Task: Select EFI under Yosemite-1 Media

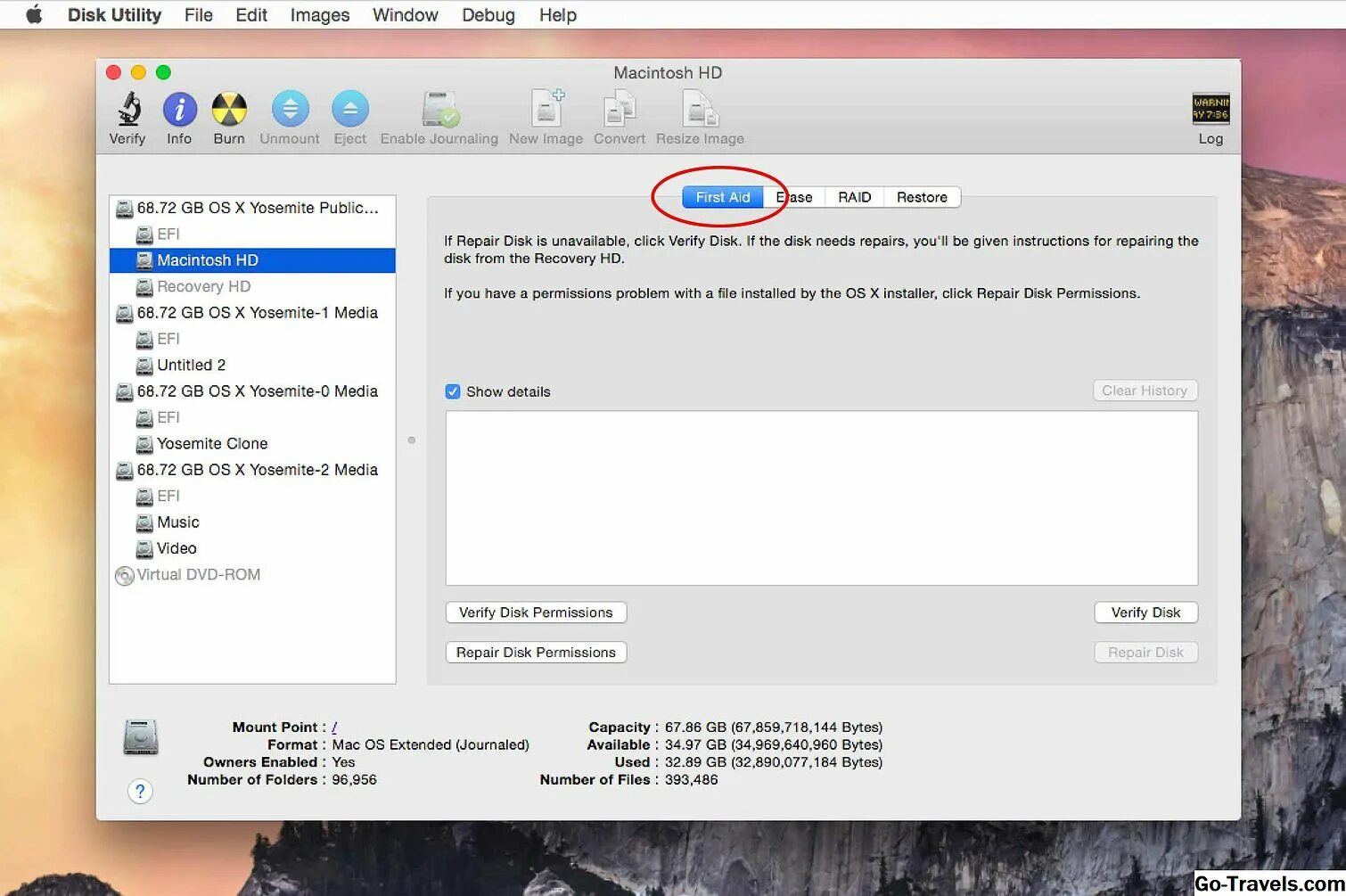Action: (252, 339)
